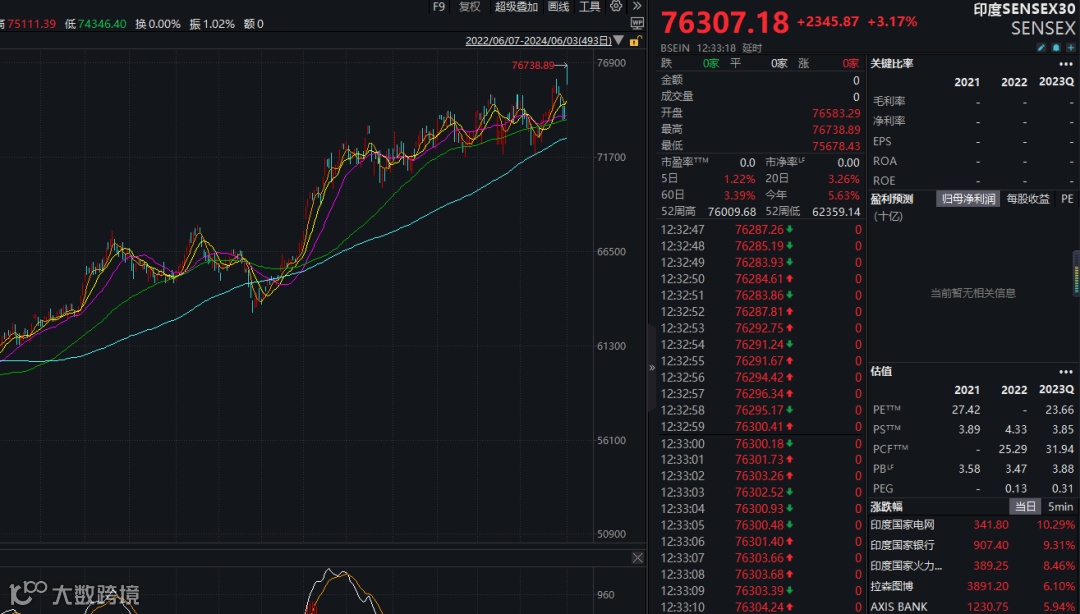Click the 涨跌幅 section label
The width and height of the screenshot is (1080, 614).
886,506
